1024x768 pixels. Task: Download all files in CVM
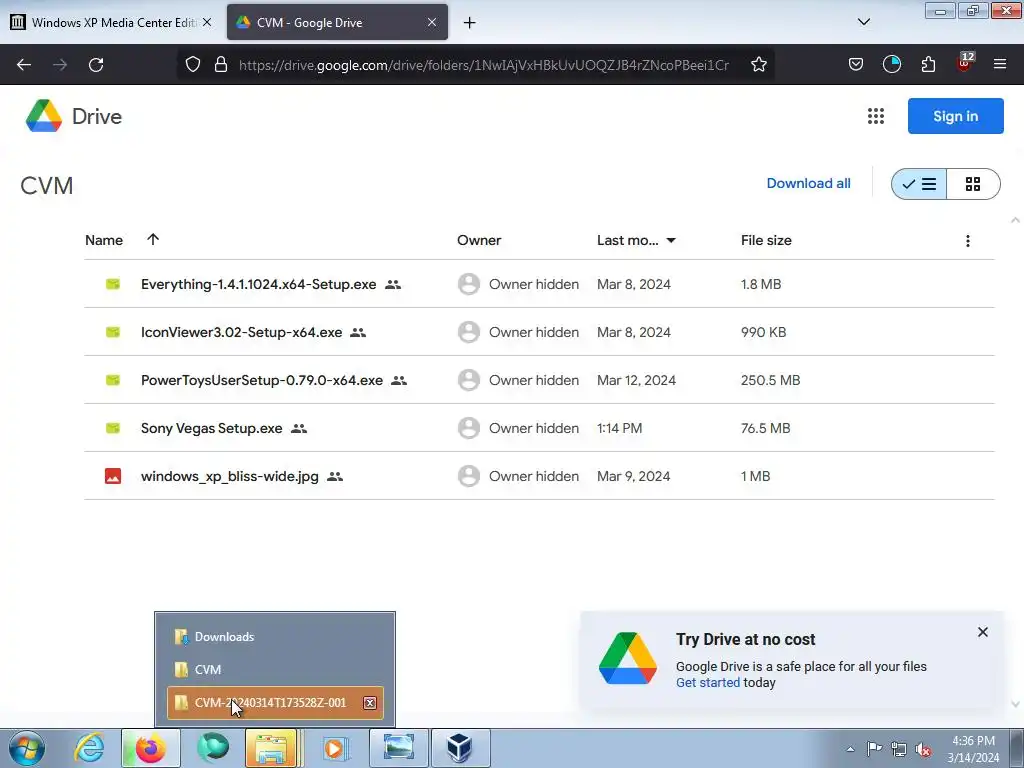pos(808,184)
